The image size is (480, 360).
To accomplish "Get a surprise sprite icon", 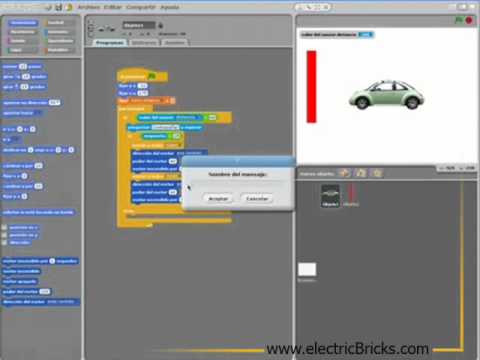I will pos(377,173).
